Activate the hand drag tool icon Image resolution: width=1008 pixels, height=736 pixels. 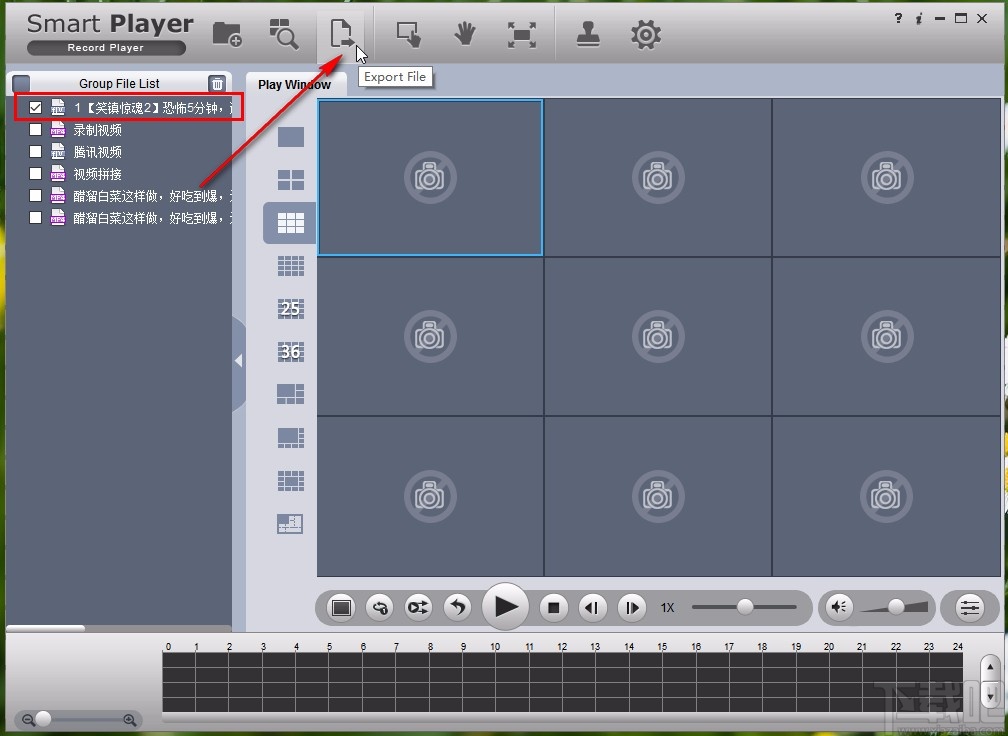click(x=464, y=34)
